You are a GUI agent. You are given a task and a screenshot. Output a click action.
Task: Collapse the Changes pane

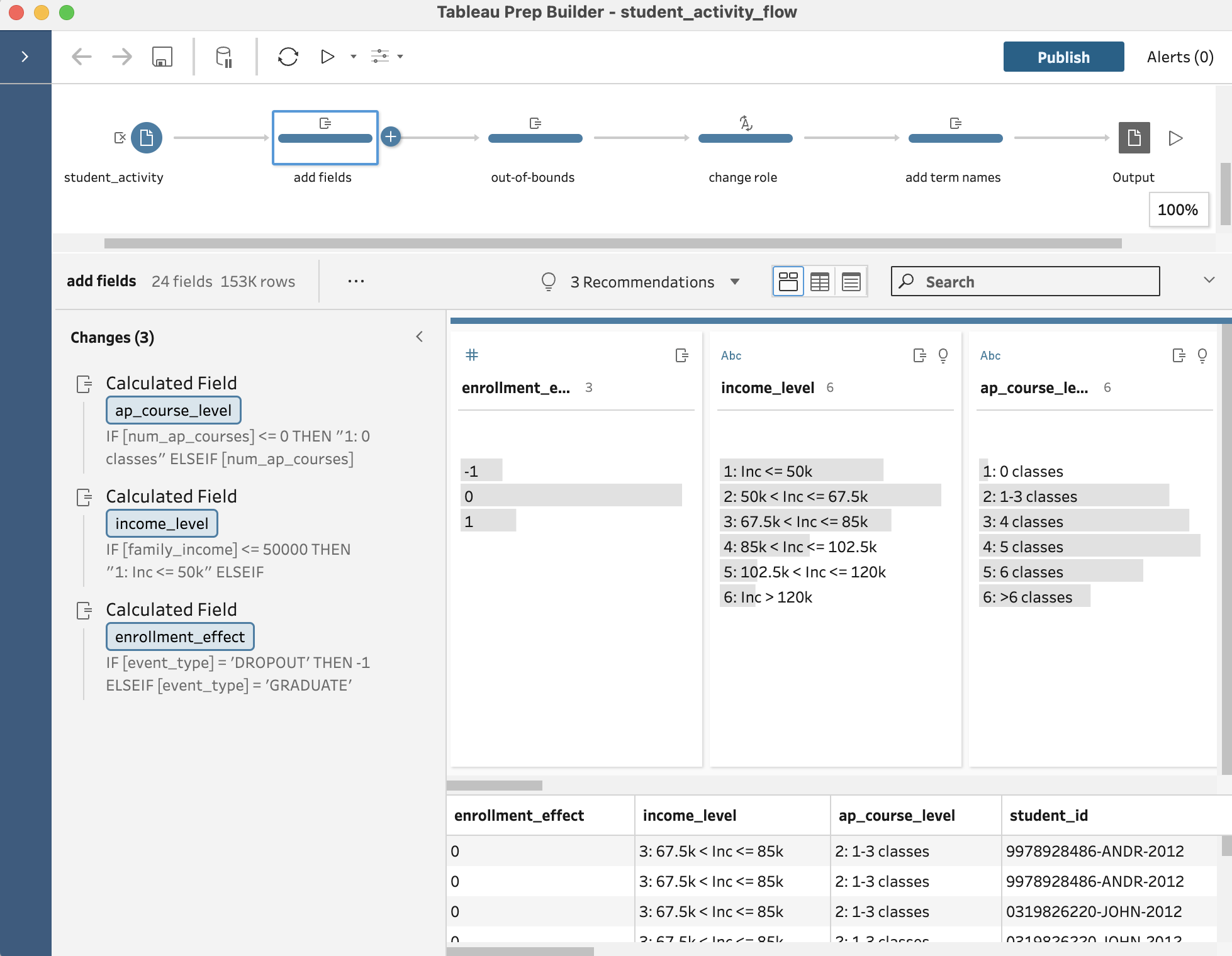[420, 337]
